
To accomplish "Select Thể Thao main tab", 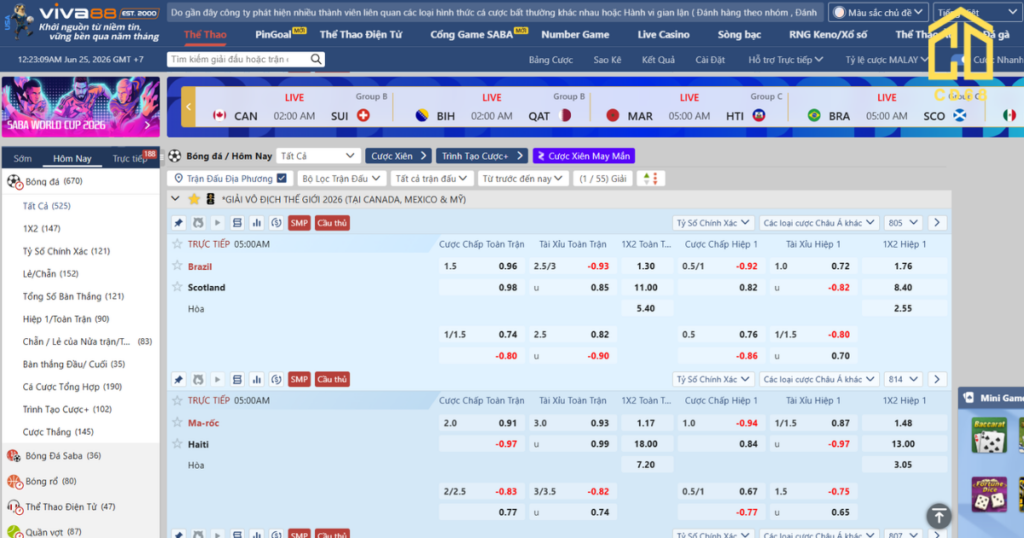I will coord(205,35).
